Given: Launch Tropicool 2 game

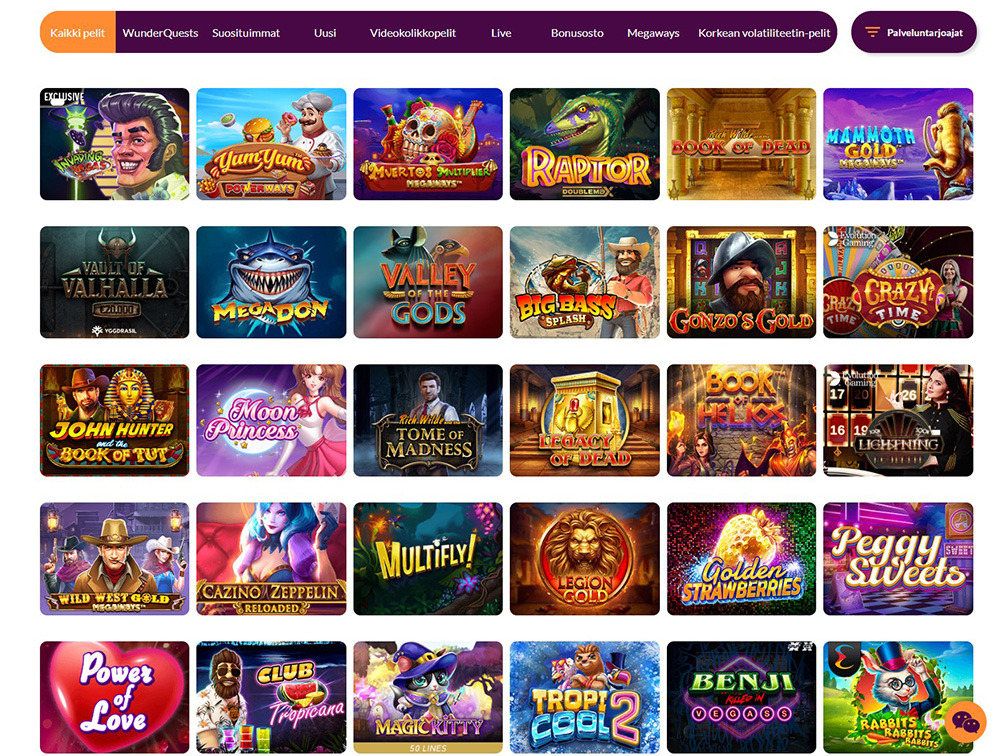Looking at the screenshot, I should (585, 697).
